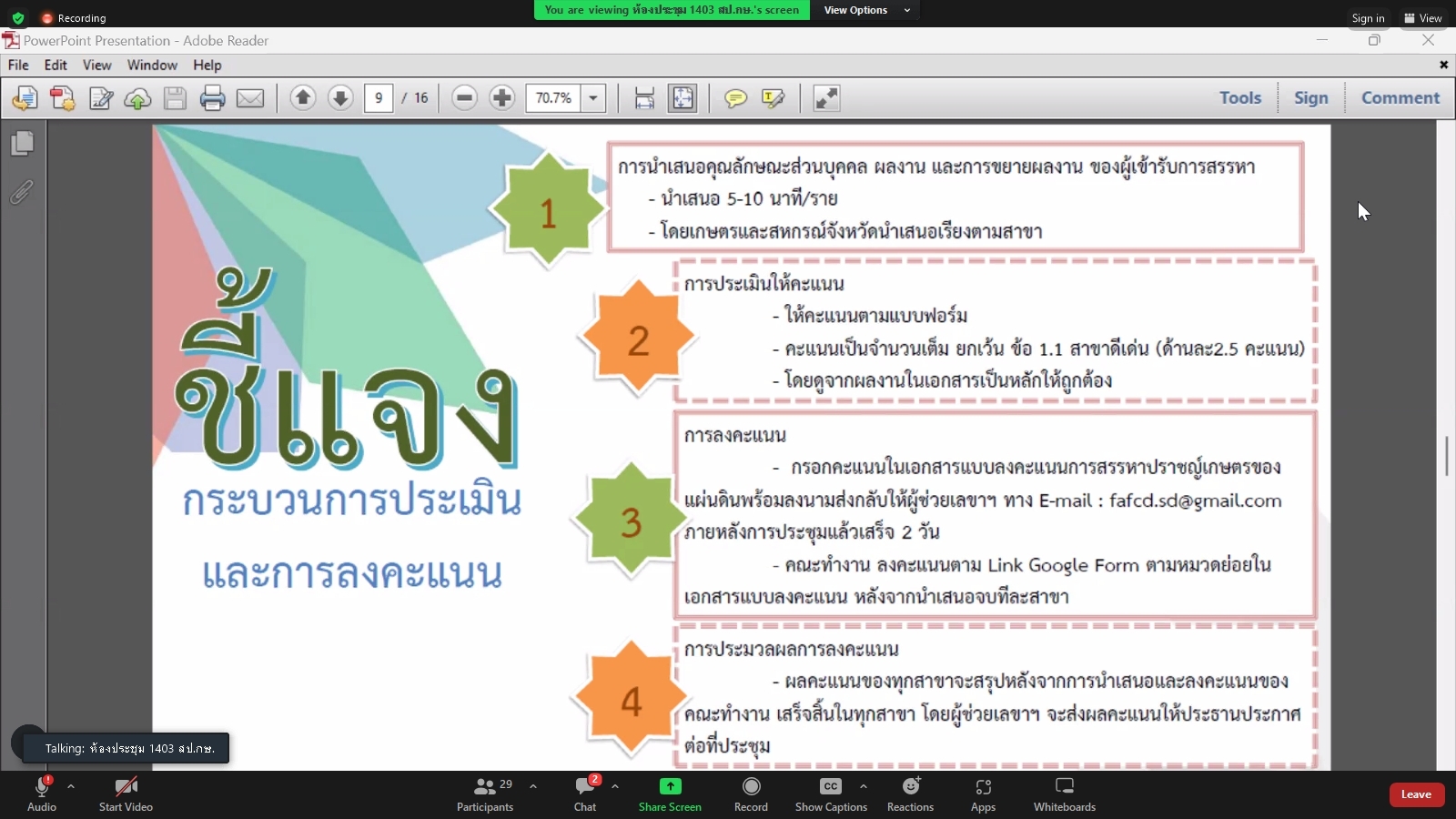
Task: Open read mode fullscreen icon
Action: [x=826, y=98]
